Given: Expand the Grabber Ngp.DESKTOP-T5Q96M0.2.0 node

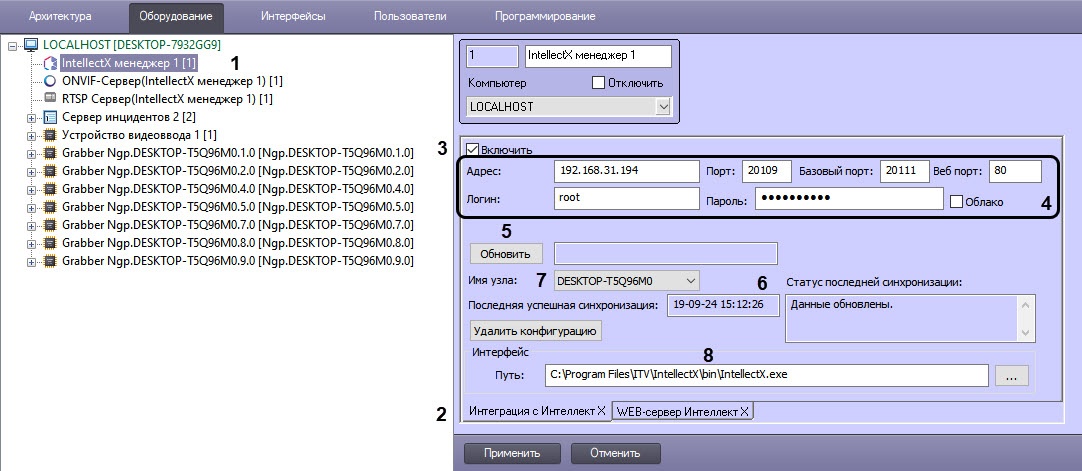Looking at the screenshot, I should click(31, 171).
